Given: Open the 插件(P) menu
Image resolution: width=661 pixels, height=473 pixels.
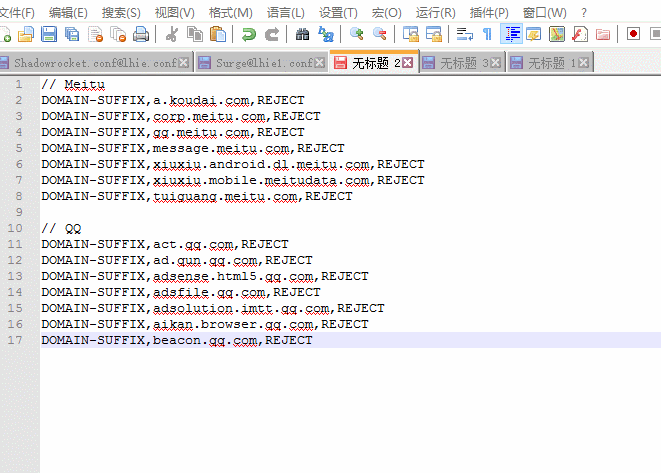Looking at the screenshot, I should 489,12.
